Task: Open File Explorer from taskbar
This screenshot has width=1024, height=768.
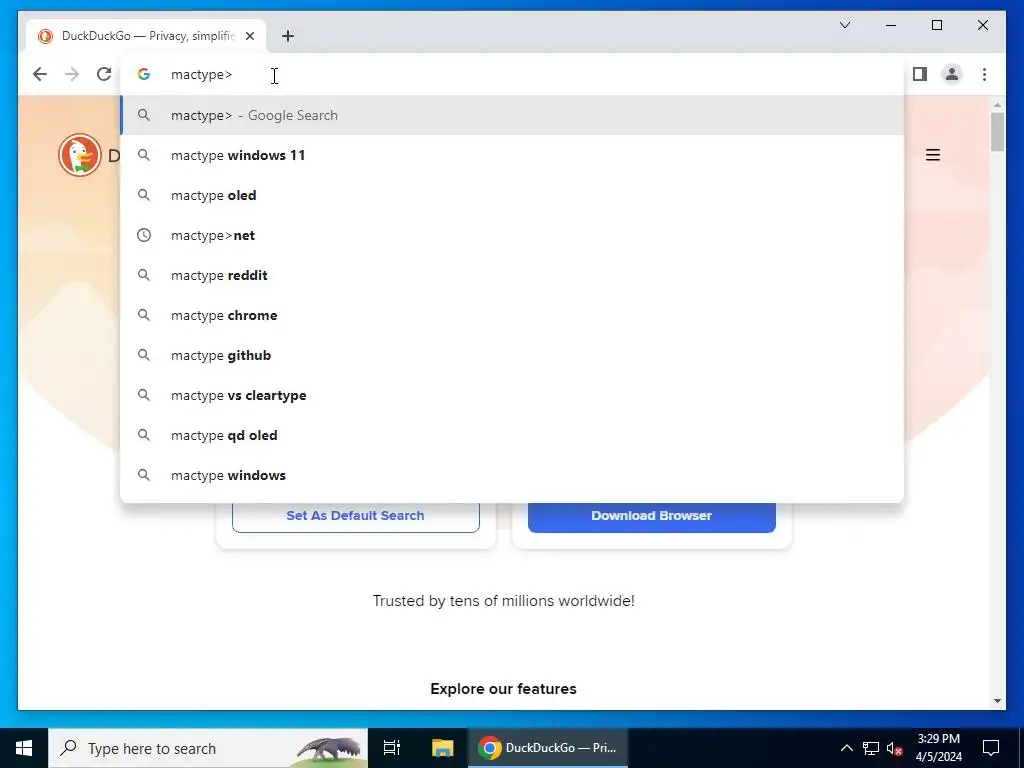Action: [x=442, y=748]
